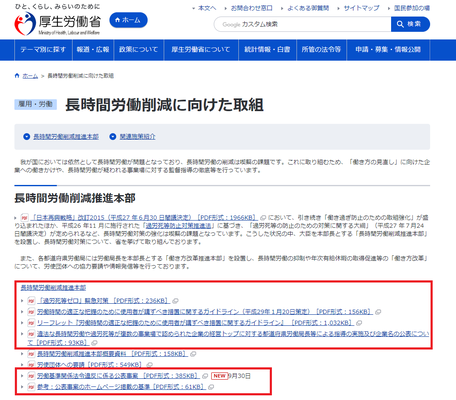
Task: Click the new-window icon after 過労死等ゼロ 緊急対策 link
Action: point(175,301)
